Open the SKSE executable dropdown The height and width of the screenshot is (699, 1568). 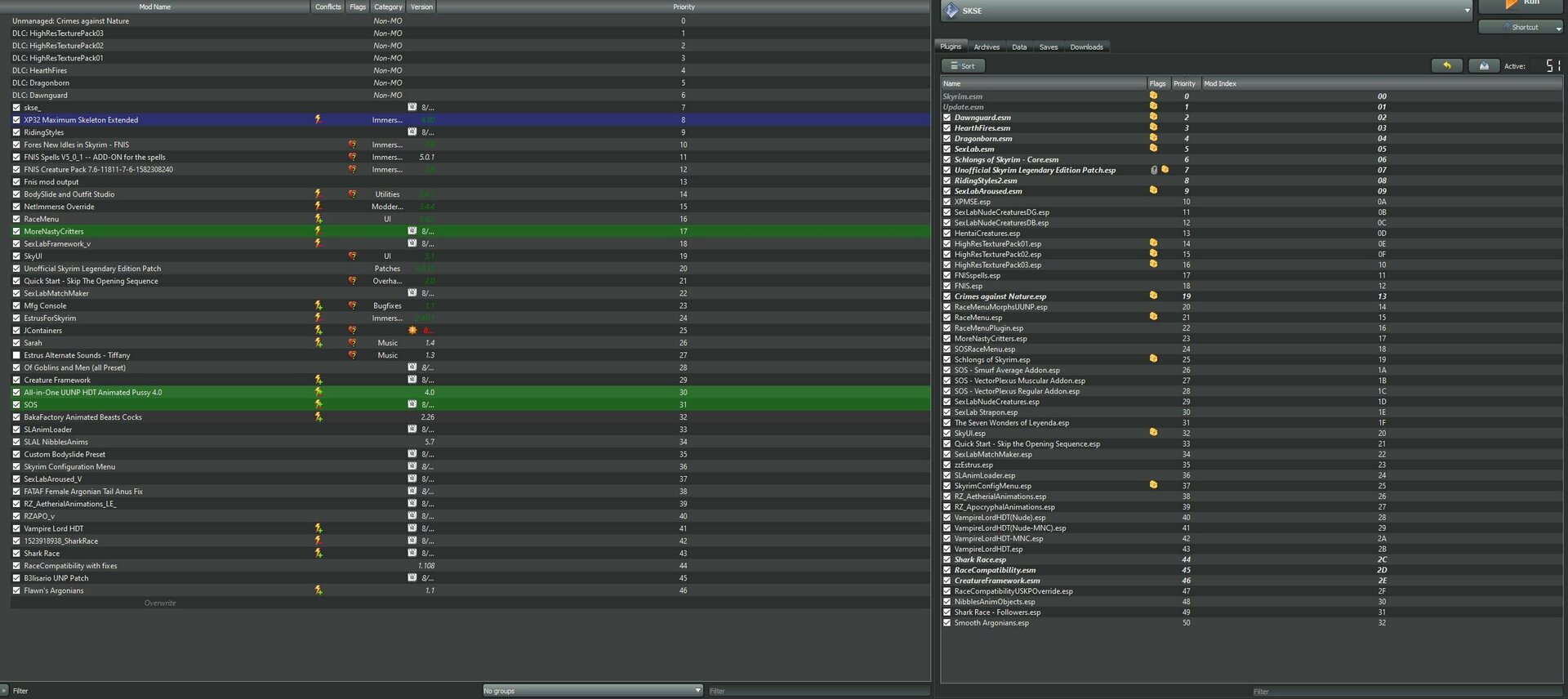[x=1206, y=11]
